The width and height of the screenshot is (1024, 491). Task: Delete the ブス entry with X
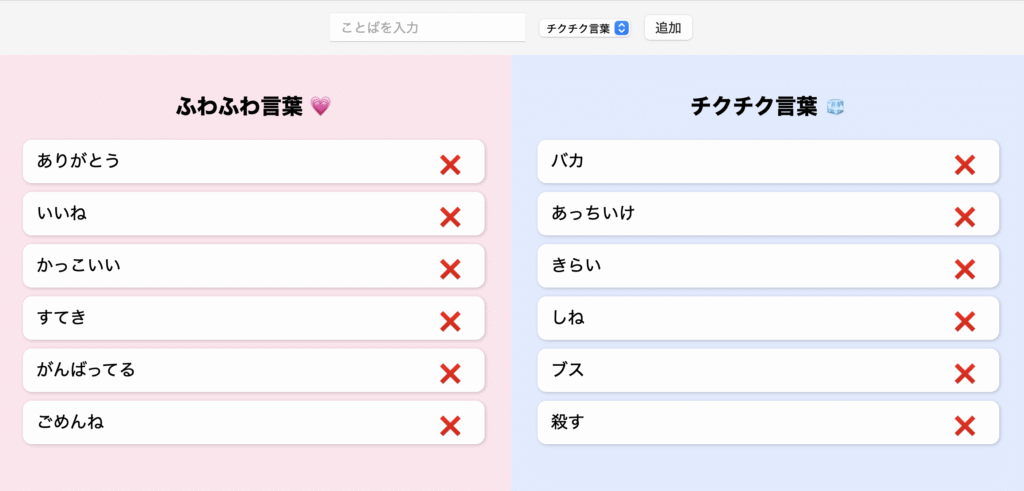pos(964,373)
